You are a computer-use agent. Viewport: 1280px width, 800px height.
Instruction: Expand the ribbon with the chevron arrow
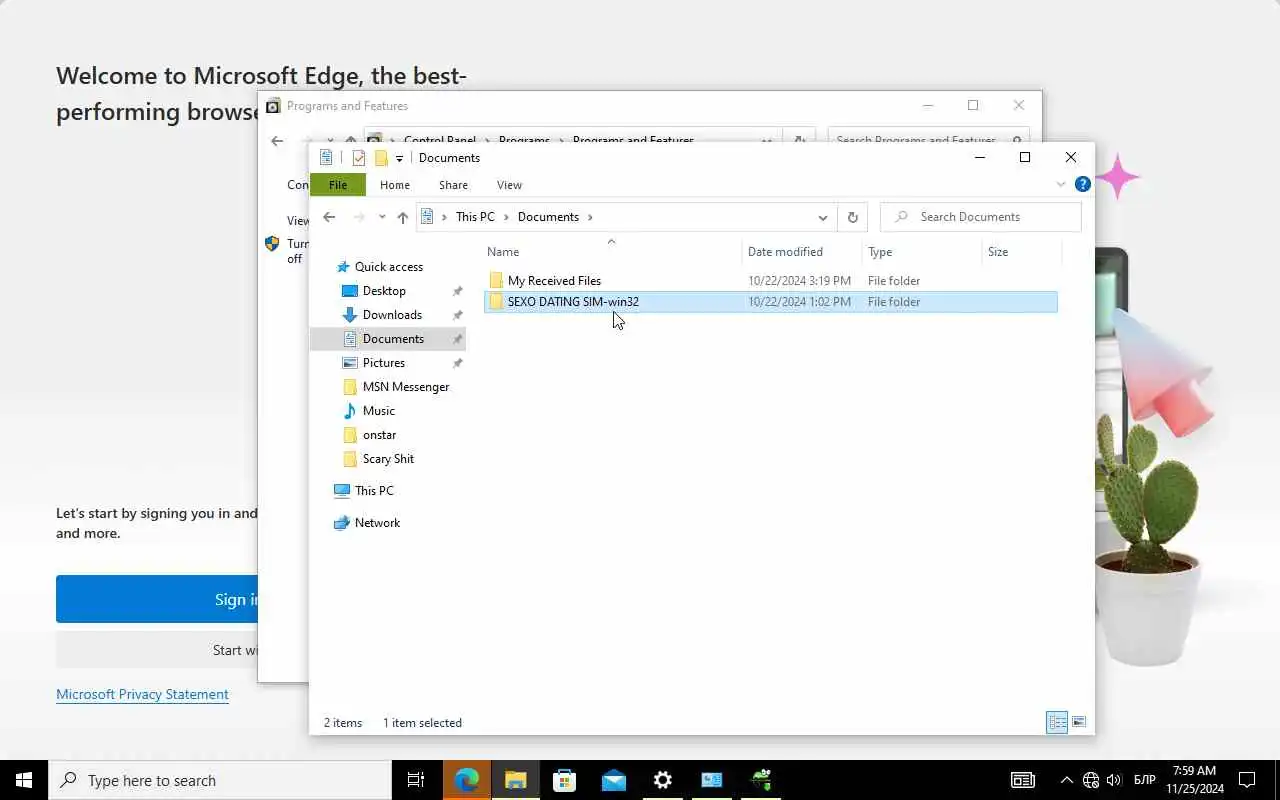click(1061, 185)
